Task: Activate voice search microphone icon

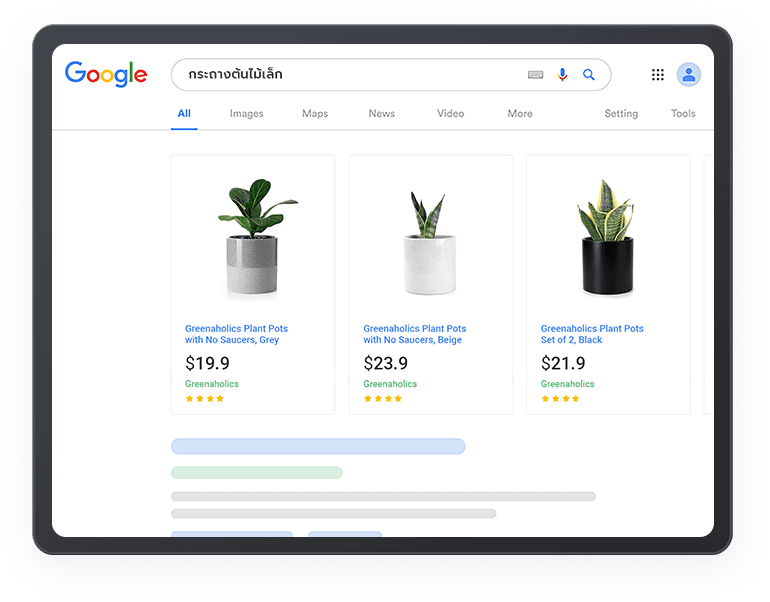Action: point(563,75)
